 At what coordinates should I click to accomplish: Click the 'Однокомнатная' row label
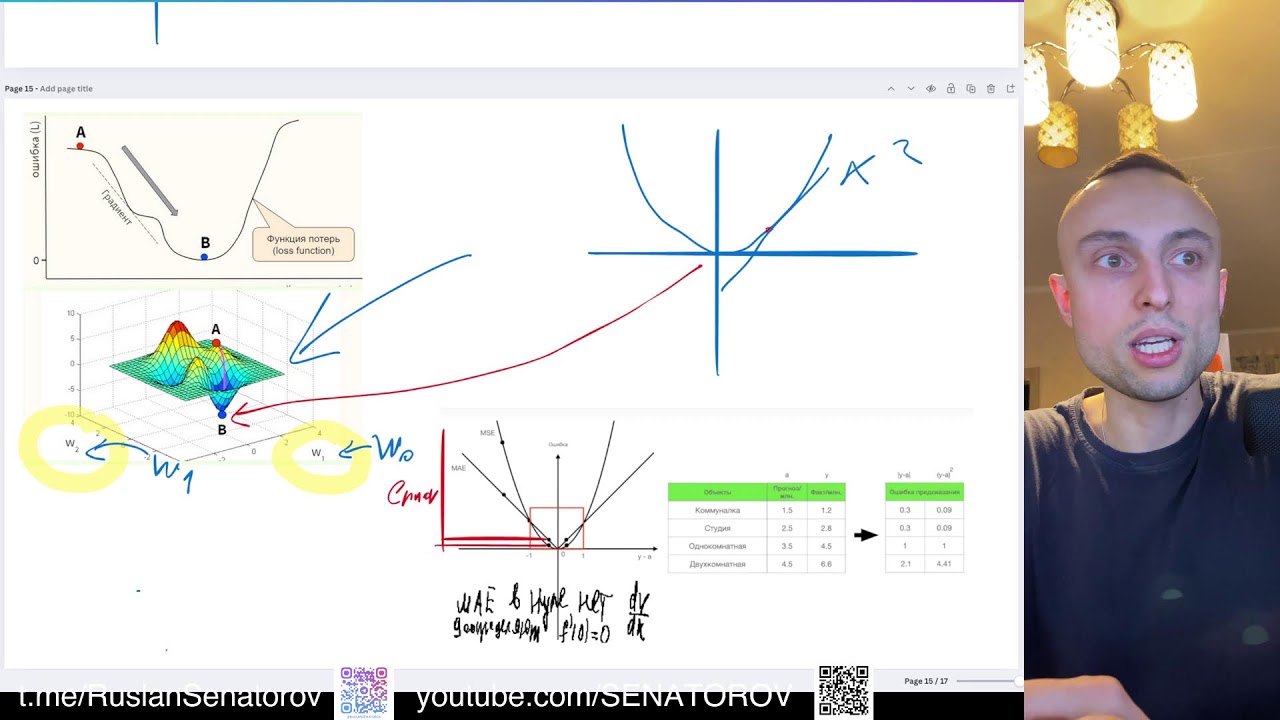[x=717, y=546]
